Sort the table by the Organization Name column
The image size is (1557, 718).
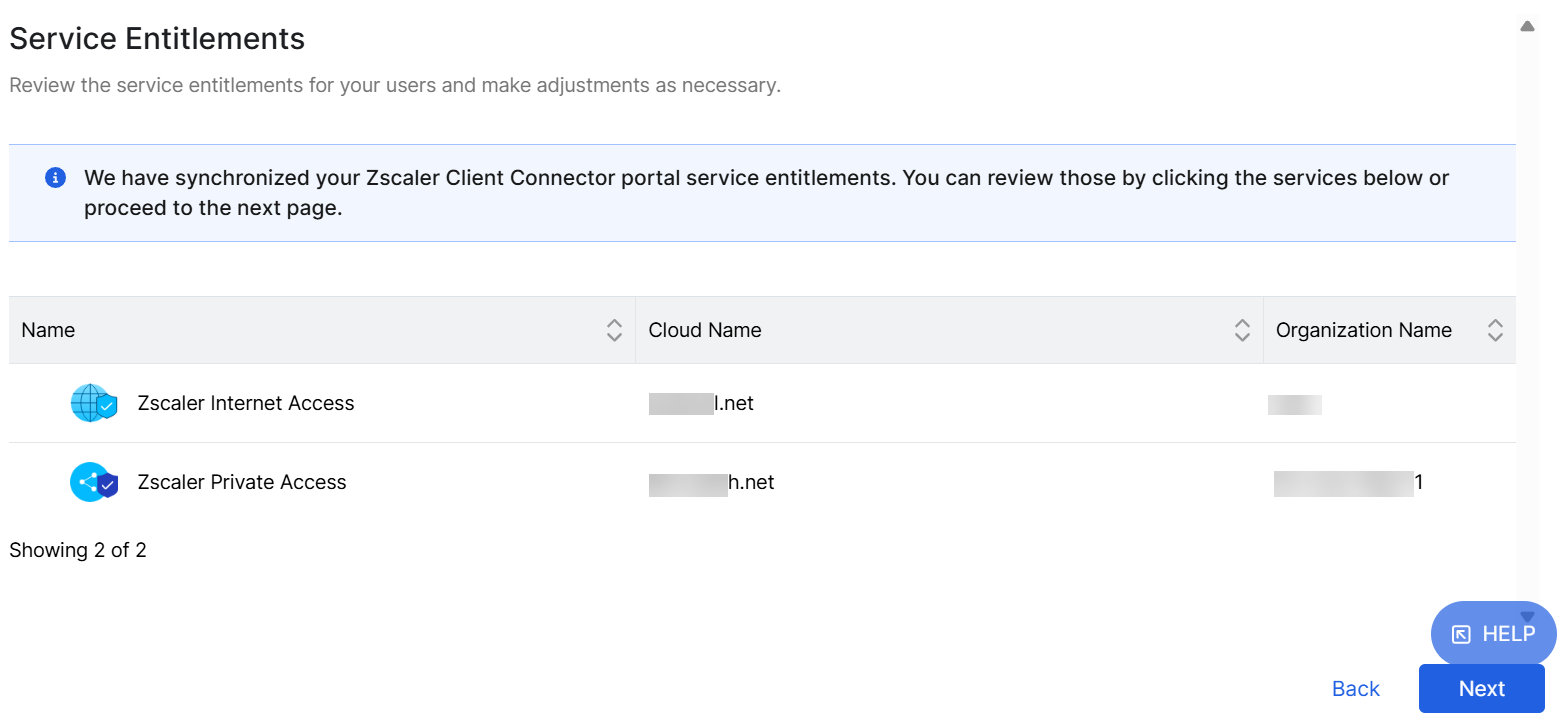(1495, 330)
